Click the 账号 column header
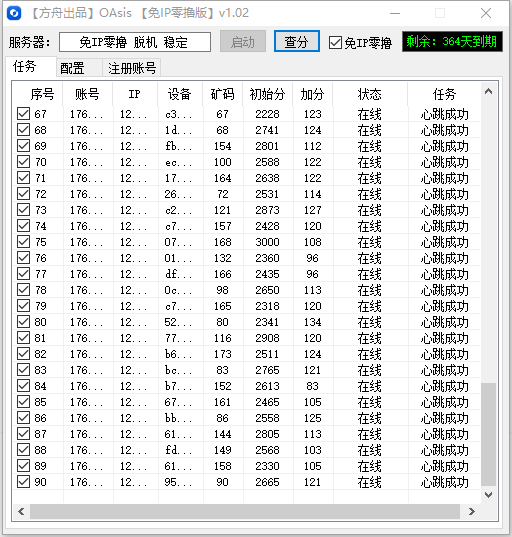512x537 pixels. (87, 94)
